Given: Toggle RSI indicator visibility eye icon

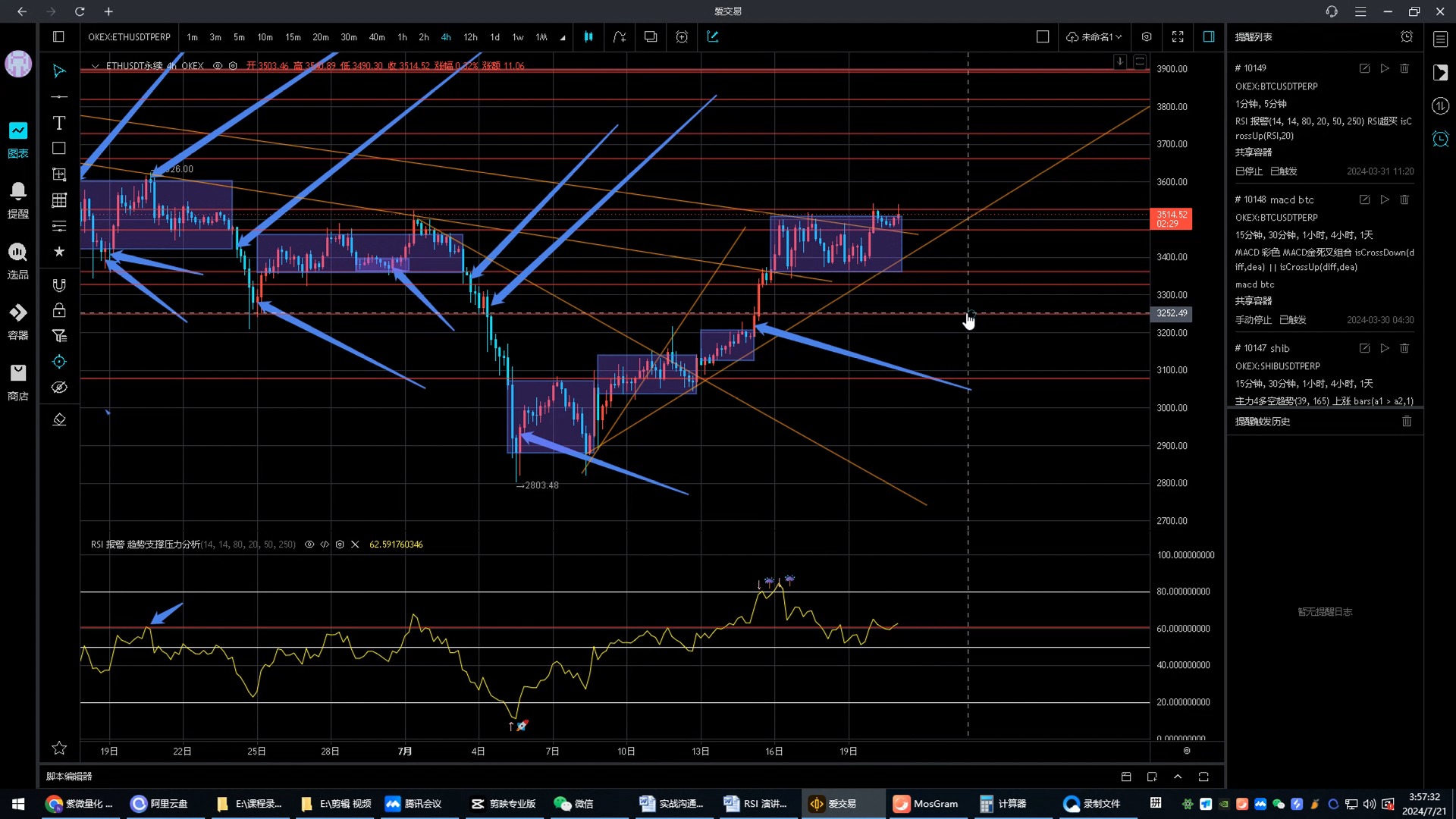Looking at the screenshot, I should point(309,544).
